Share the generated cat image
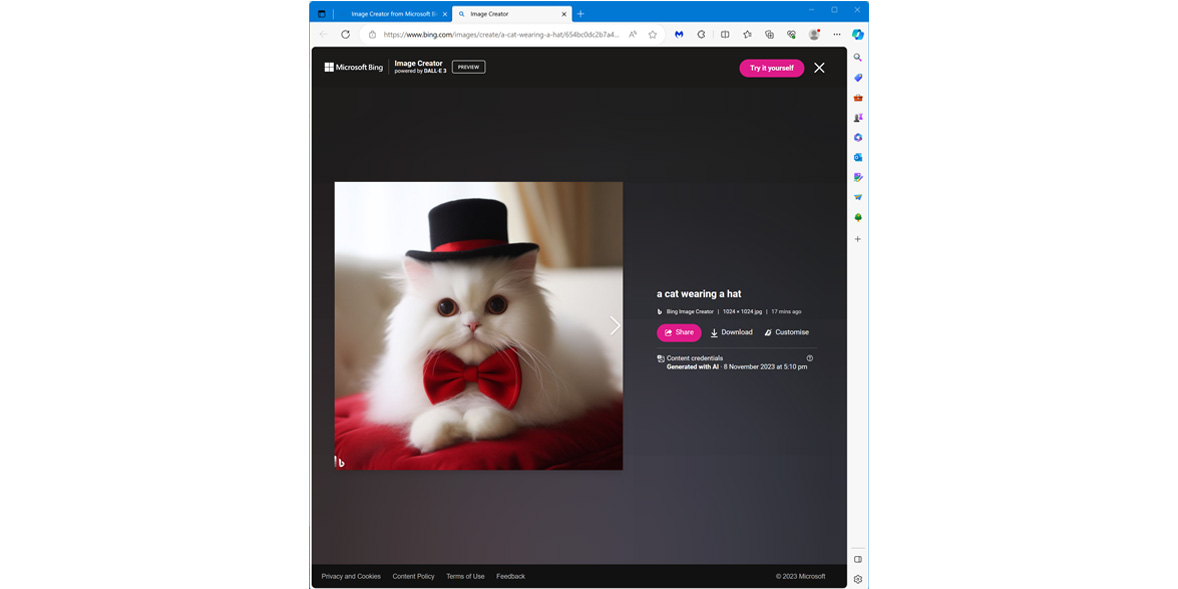Image resolution: width=1178 pixels, height=589 pixels. 679,332
